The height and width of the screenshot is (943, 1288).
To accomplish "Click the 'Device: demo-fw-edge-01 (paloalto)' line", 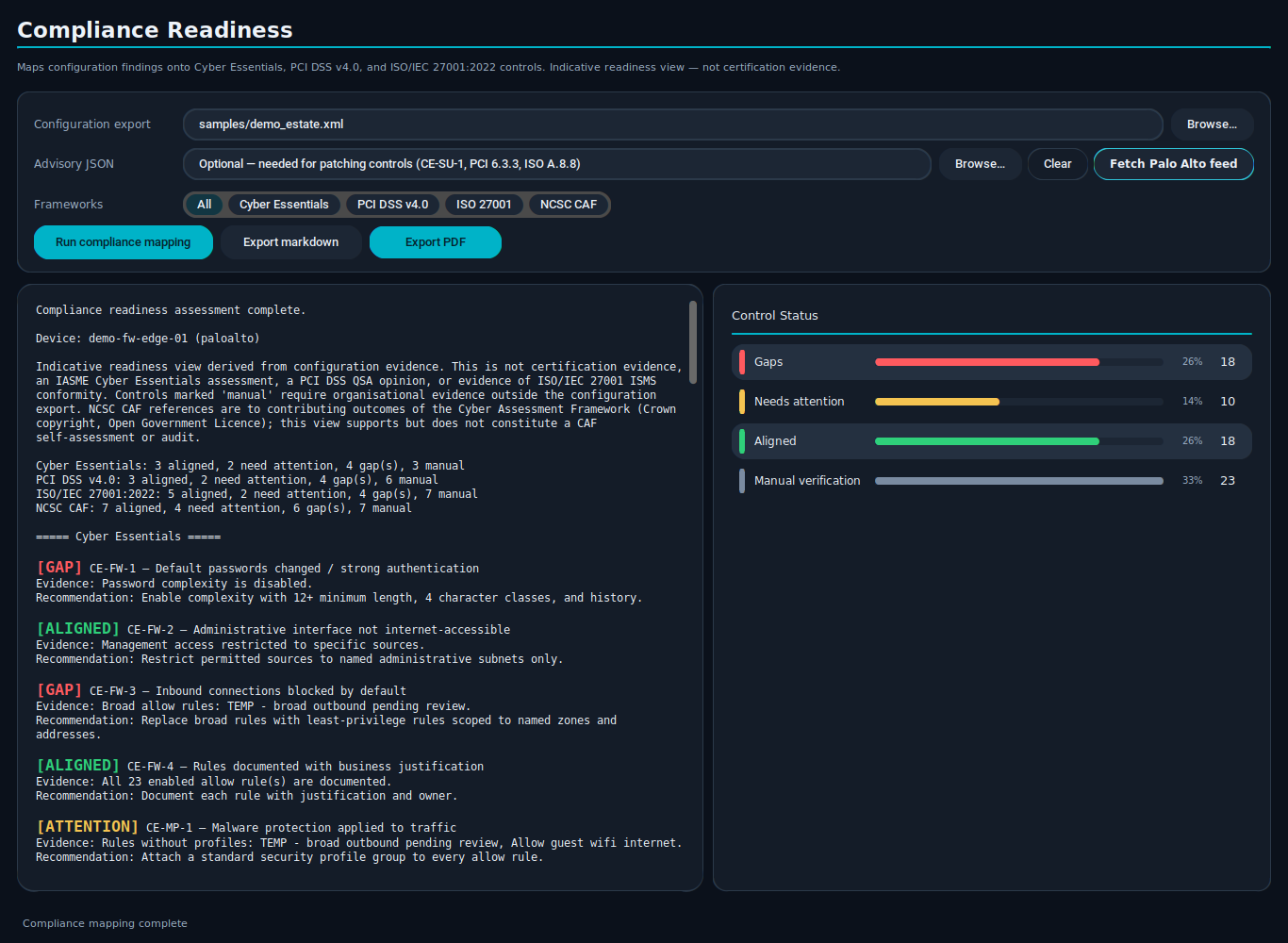I will click(x=148, y=339).
